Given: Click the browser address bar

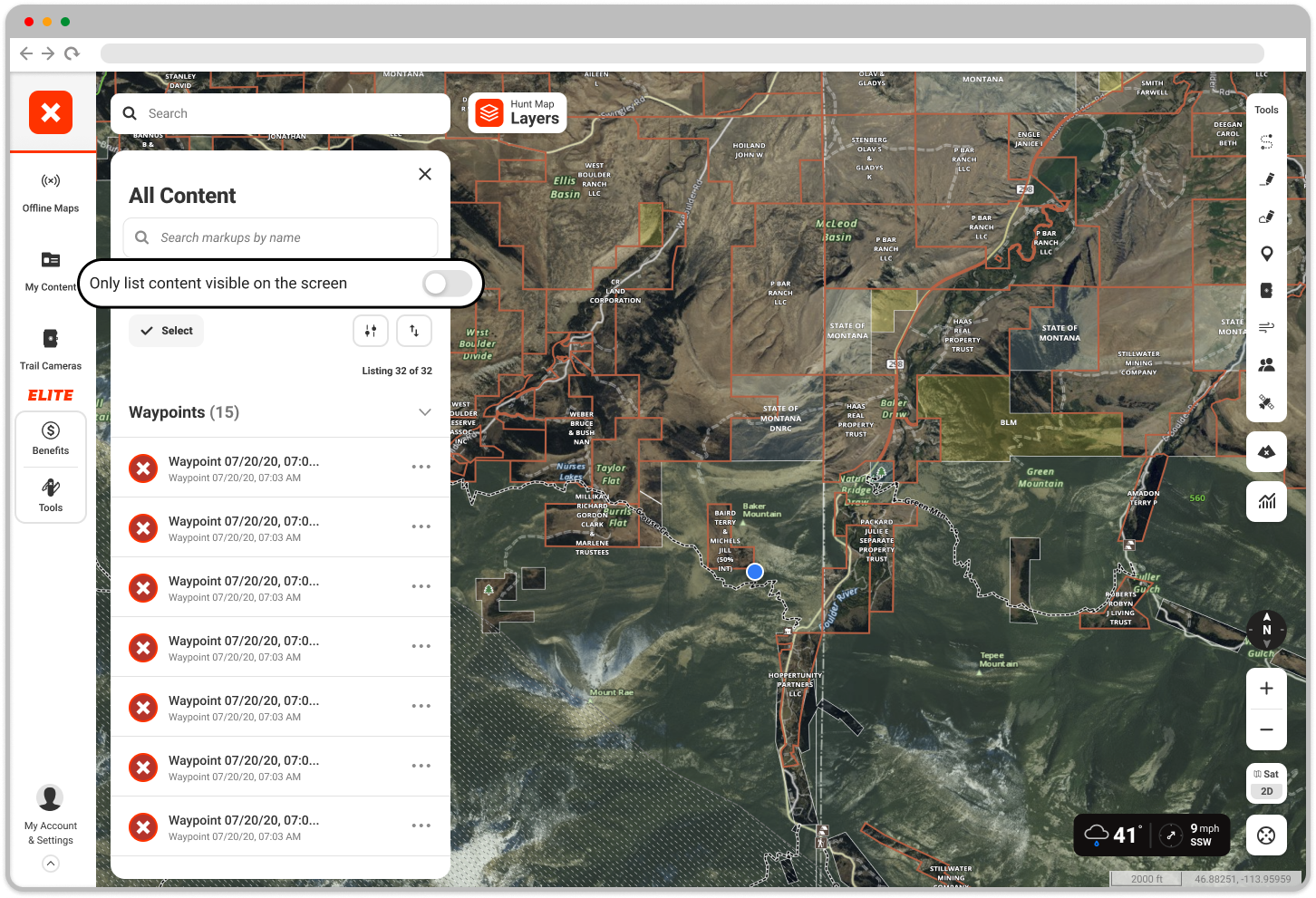Looking at the screenshot, I should 682,53.
